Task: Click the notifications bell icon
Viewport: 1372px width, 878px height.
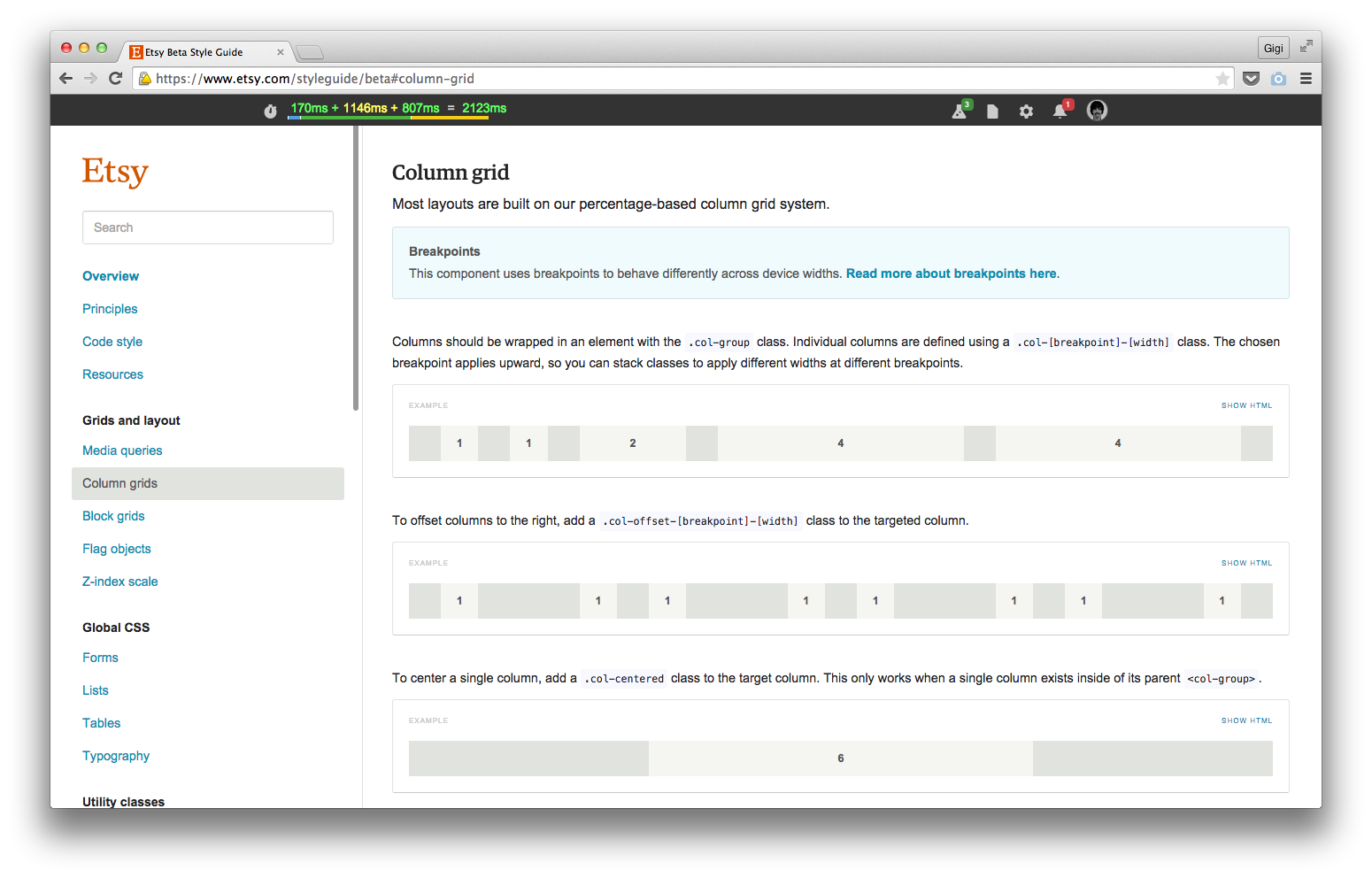Action: tap(1060, 111)
